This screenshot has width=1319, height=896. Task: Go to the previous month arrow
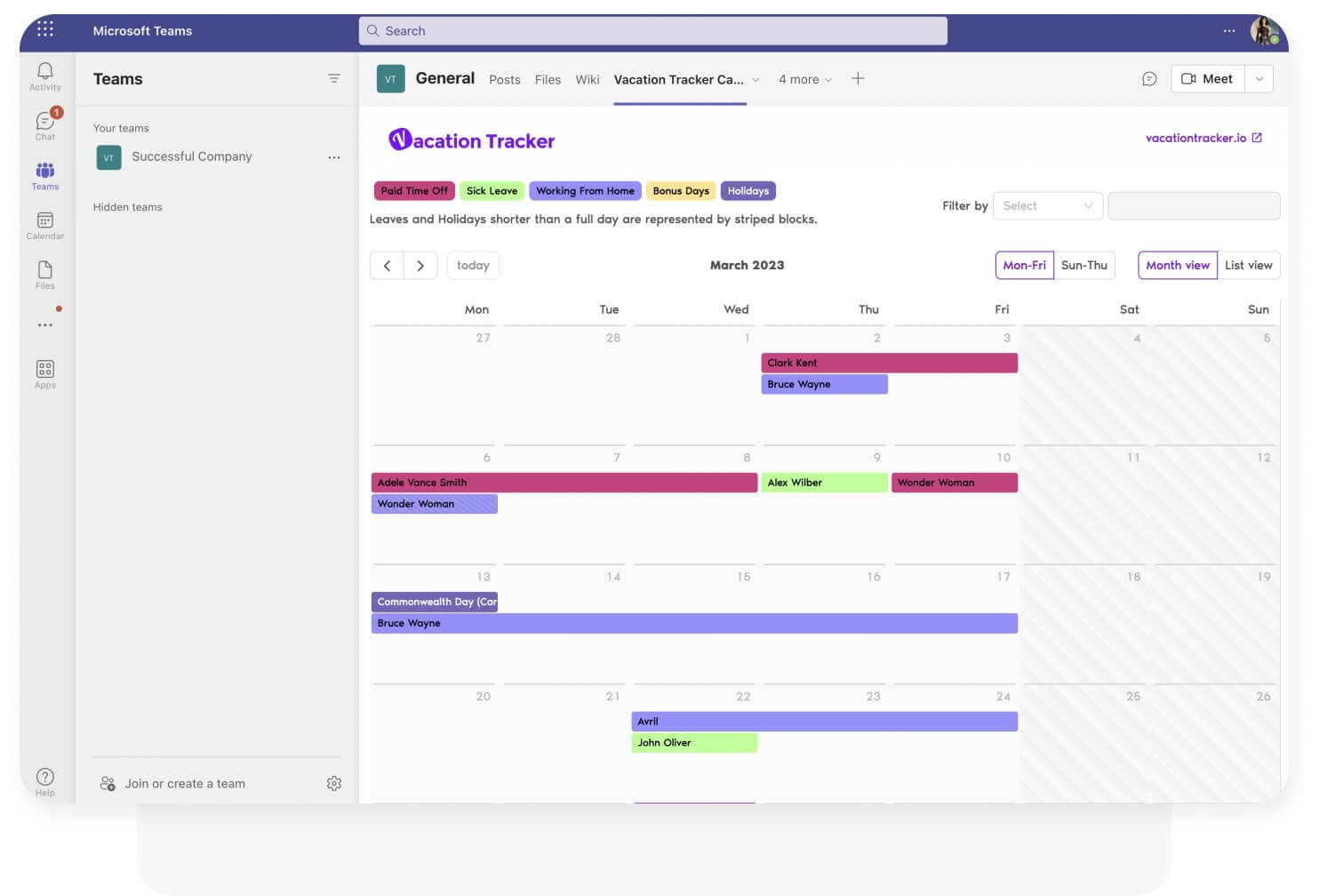[x=387, y=265]
